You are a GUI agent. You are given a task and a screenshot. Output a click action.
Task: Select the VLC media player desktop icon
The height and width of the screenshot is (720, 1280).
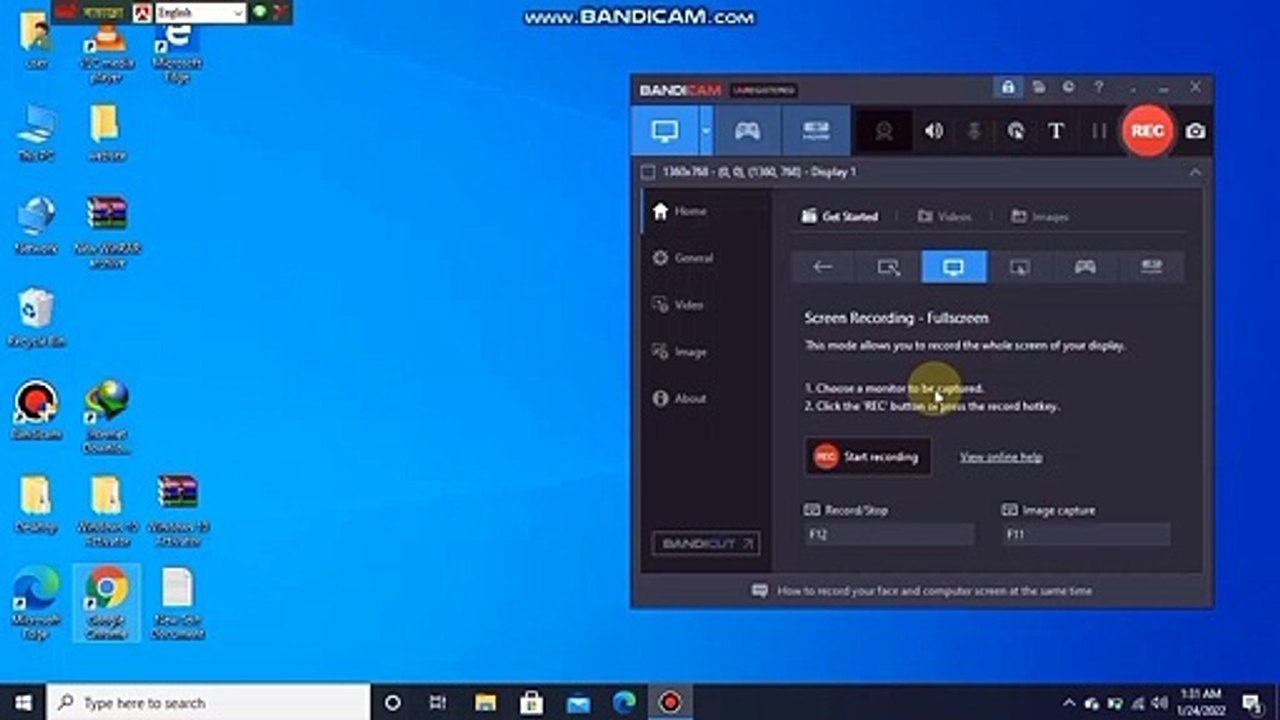[x=106, y=50]
